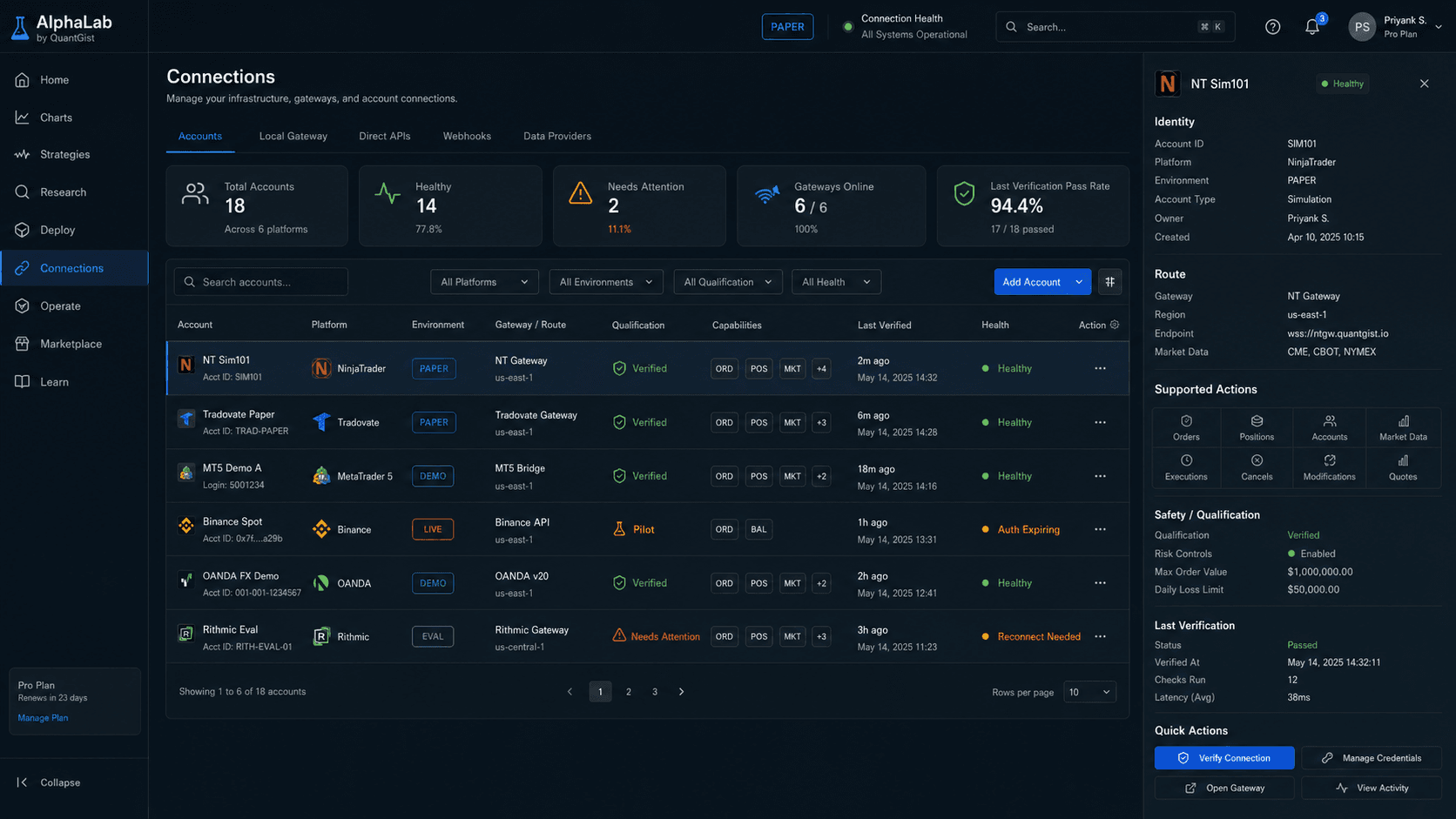Click the Search accounts field

[261, 282]
